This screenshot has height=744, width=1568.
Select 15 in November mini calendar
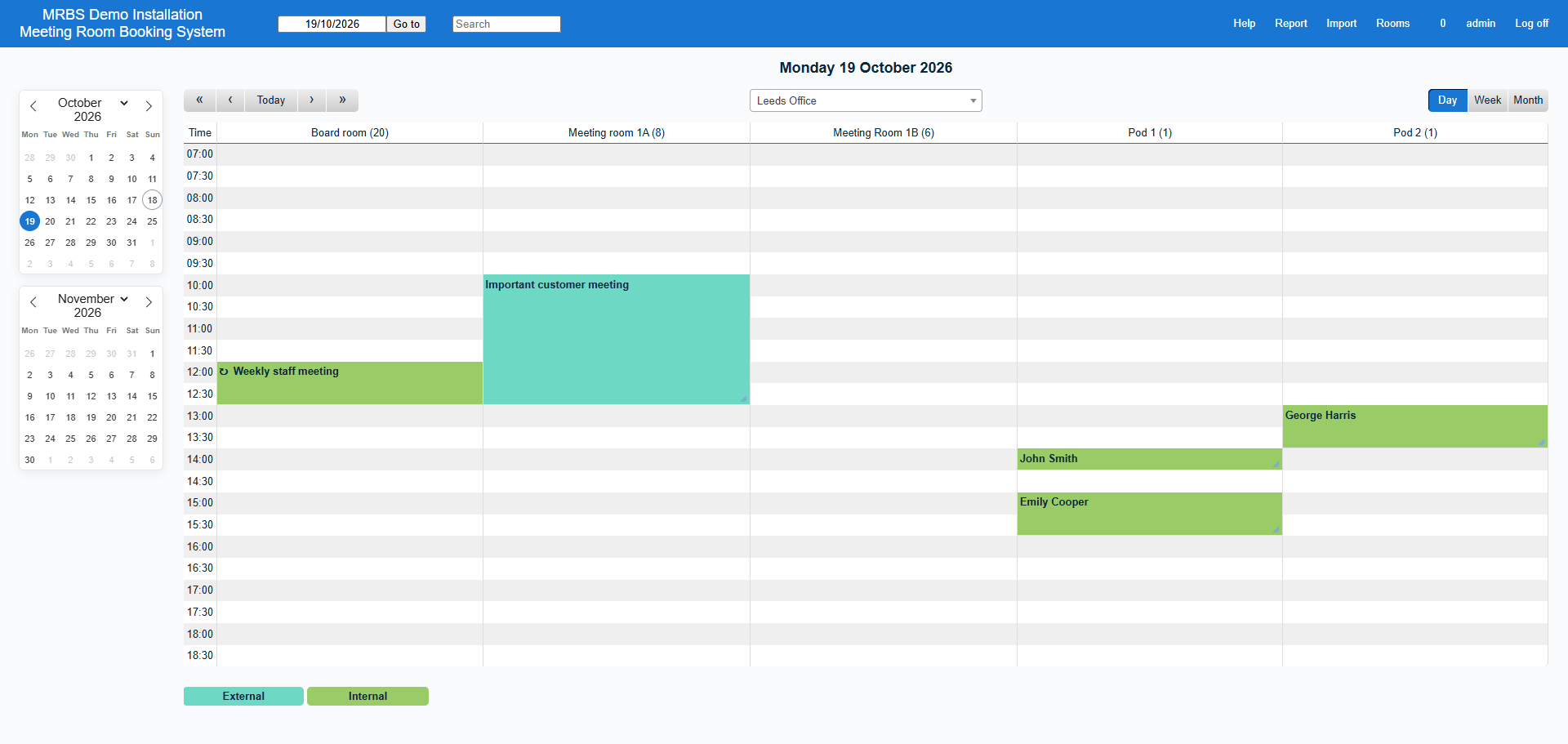click(152, 396)
